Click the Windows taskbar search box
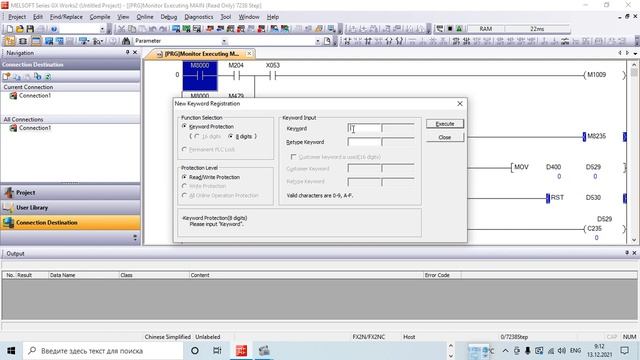 coord(102,351)
